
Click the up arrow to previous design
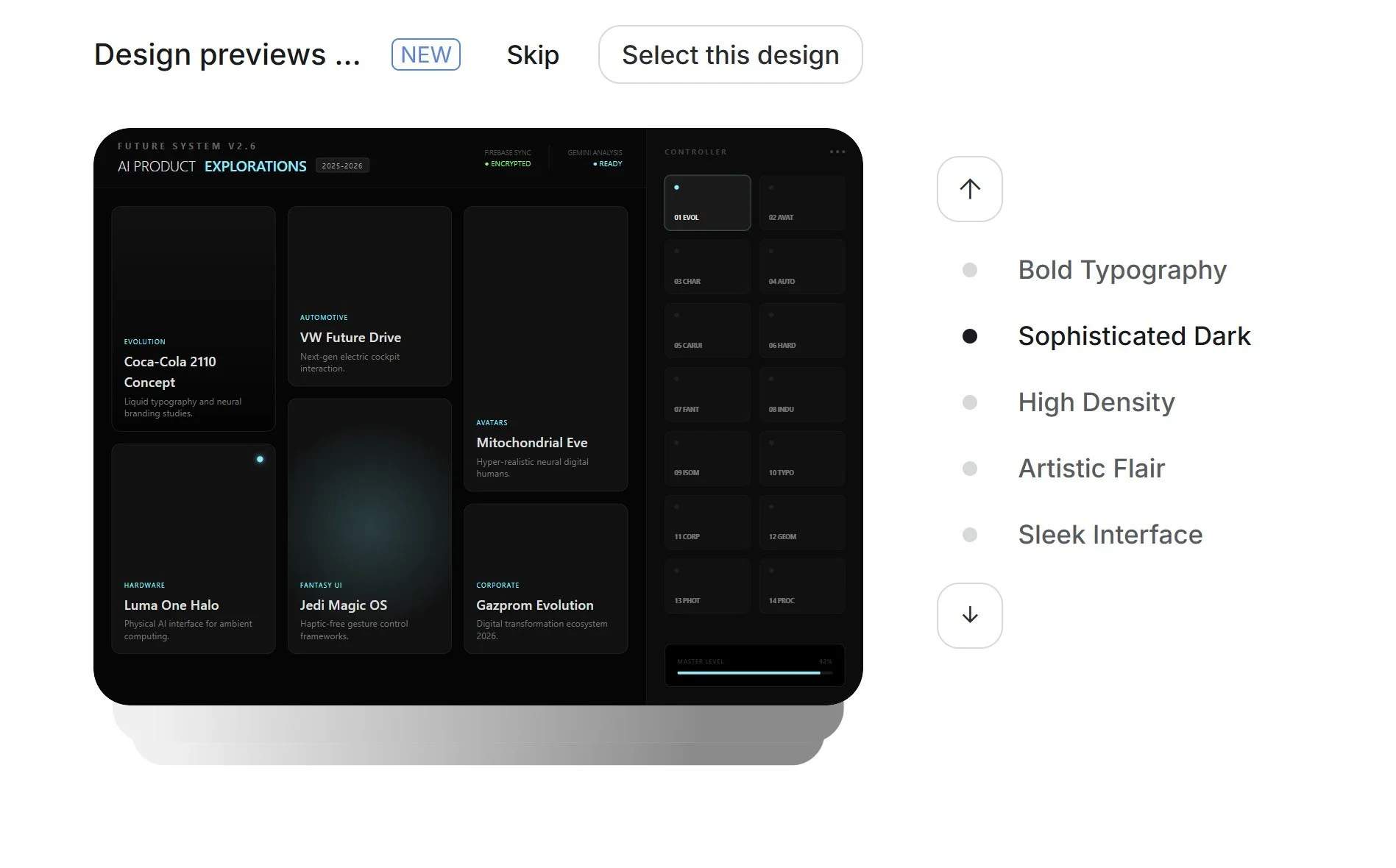tap(969, 189)
